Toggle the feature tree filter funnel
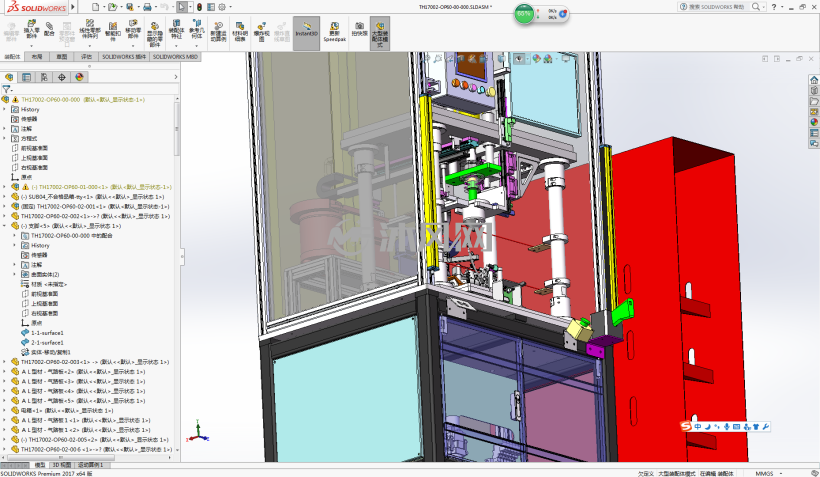The image size is (820, 477). click(x=6, y=89)
